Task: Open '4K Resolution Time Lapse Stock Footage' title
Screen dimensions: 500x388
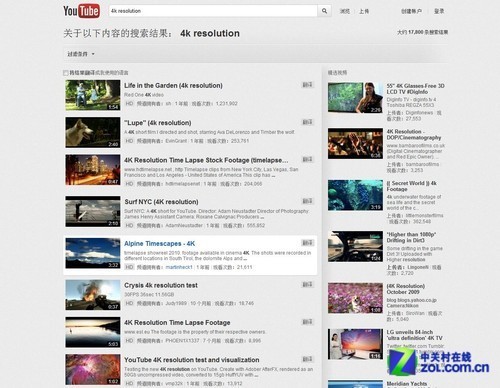Action: 206,160
